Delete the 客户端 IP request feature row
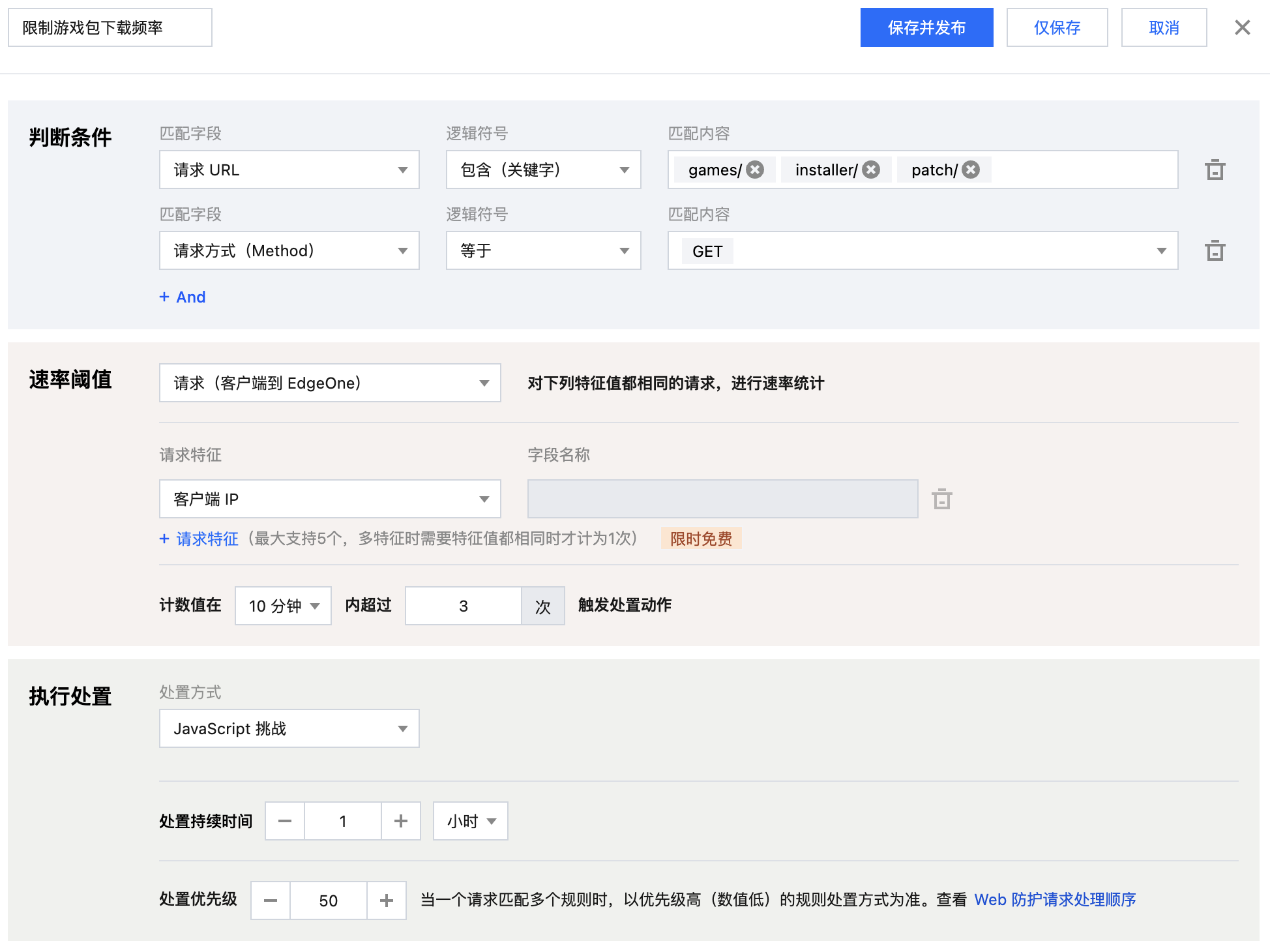1270x952 pixels. 941,499
